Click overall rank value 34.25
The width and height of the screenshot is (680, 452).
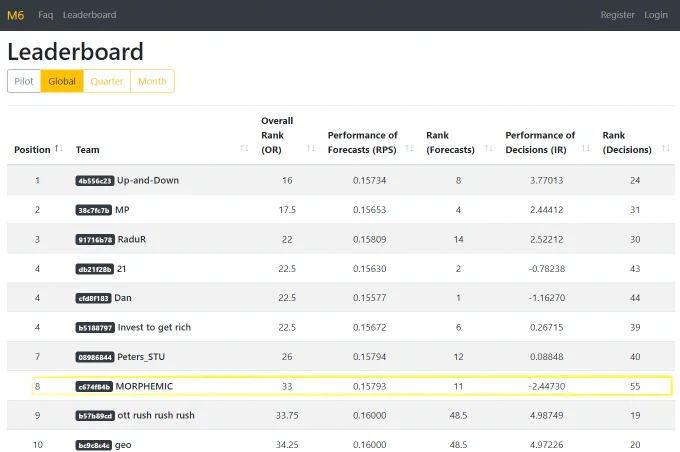287,445
